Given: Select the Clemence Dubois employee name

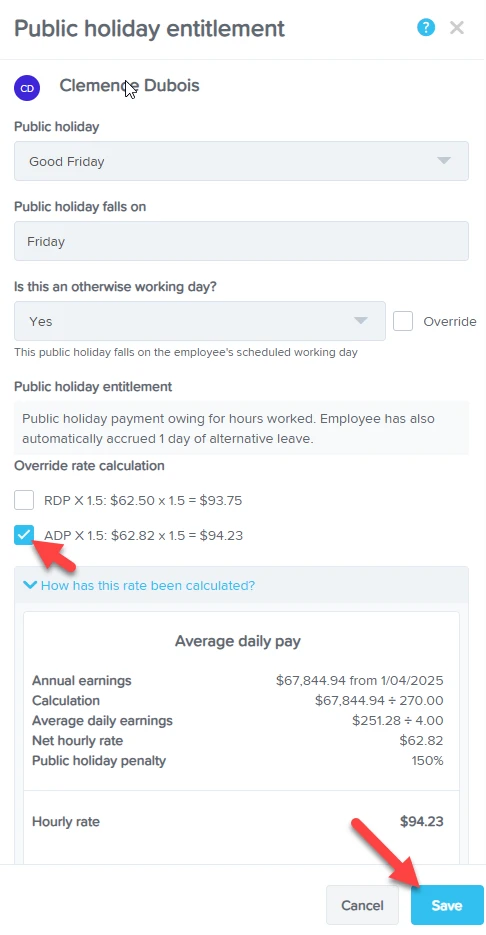Looking at the screenshot, I should [x=129, y=86].
